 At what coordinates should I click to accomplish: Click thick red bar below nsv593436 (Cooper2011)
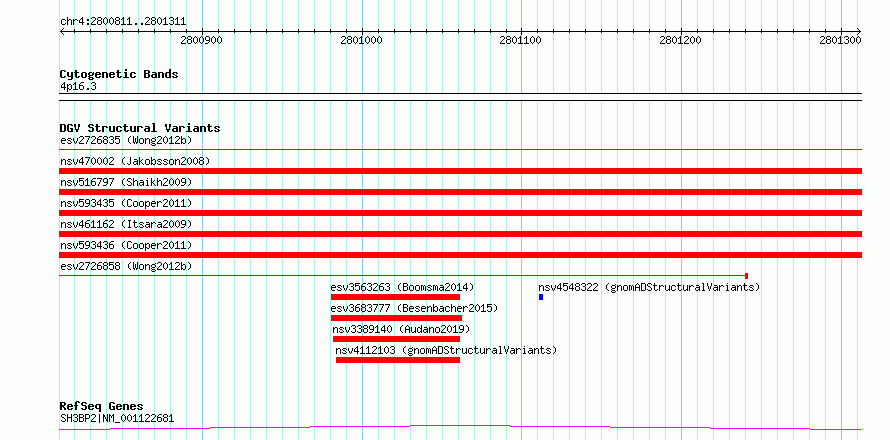[460, 255]
